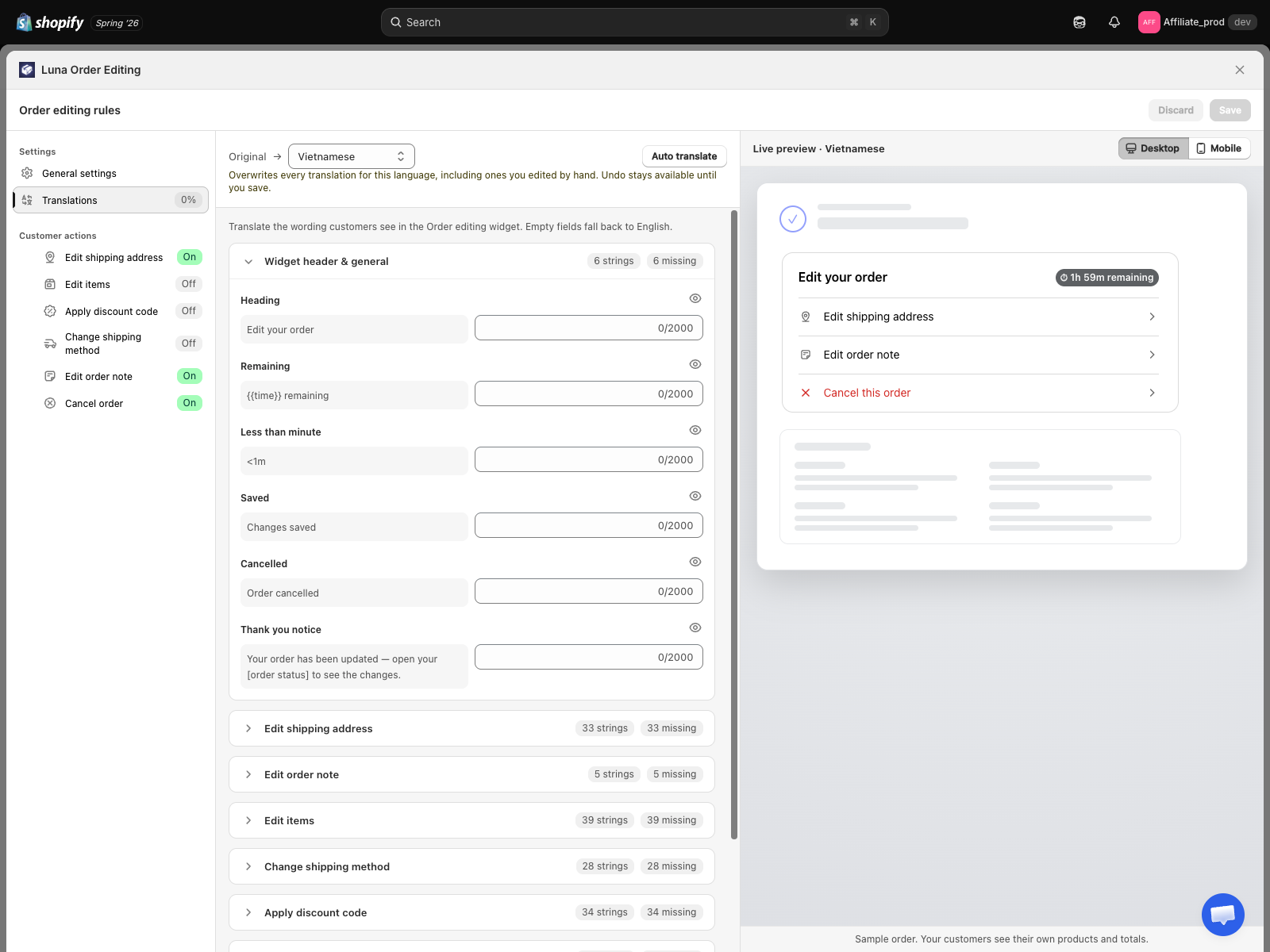Click the search magnifier icon
Screen dimensions: 1270x952
[x=395, y=22]
